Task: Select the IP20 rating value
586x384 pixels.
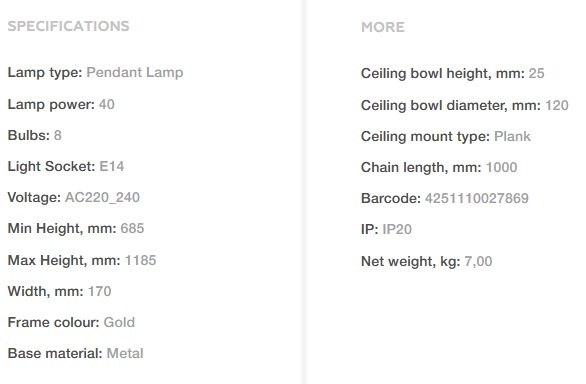Action: pos(397,230)
